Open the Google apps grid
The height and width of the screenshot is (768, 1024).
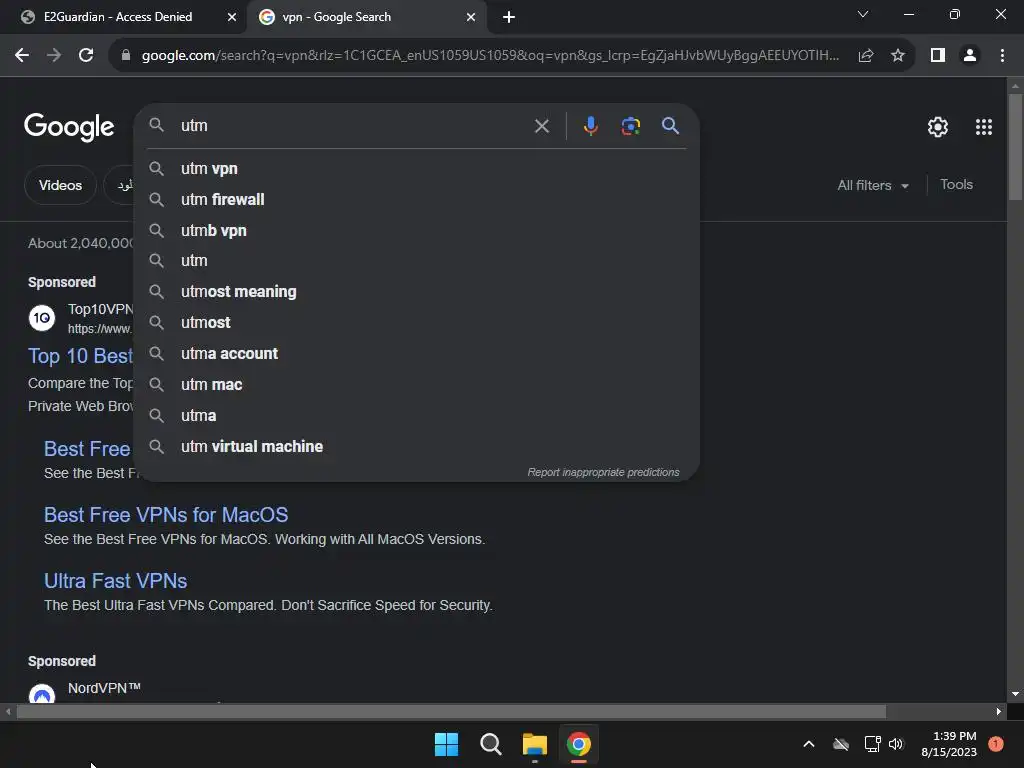[x=984, y=127]
